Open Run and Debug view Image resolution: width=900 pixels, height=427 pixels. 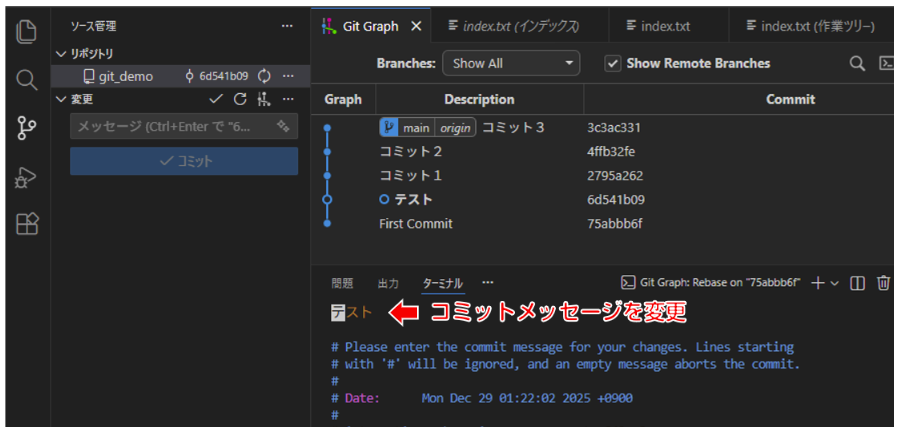pos(27,177)
